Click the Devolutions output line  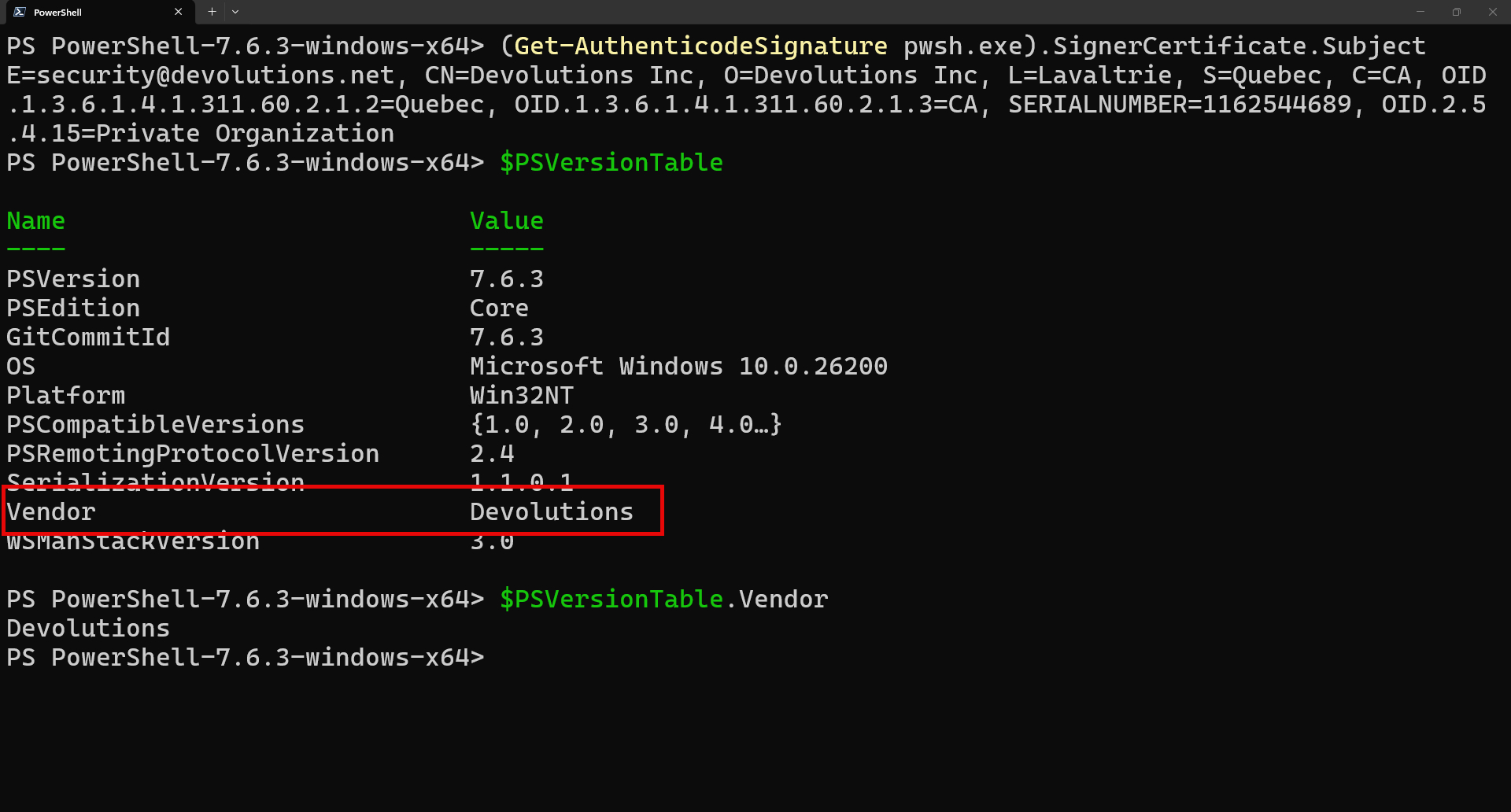click(88, 629)
